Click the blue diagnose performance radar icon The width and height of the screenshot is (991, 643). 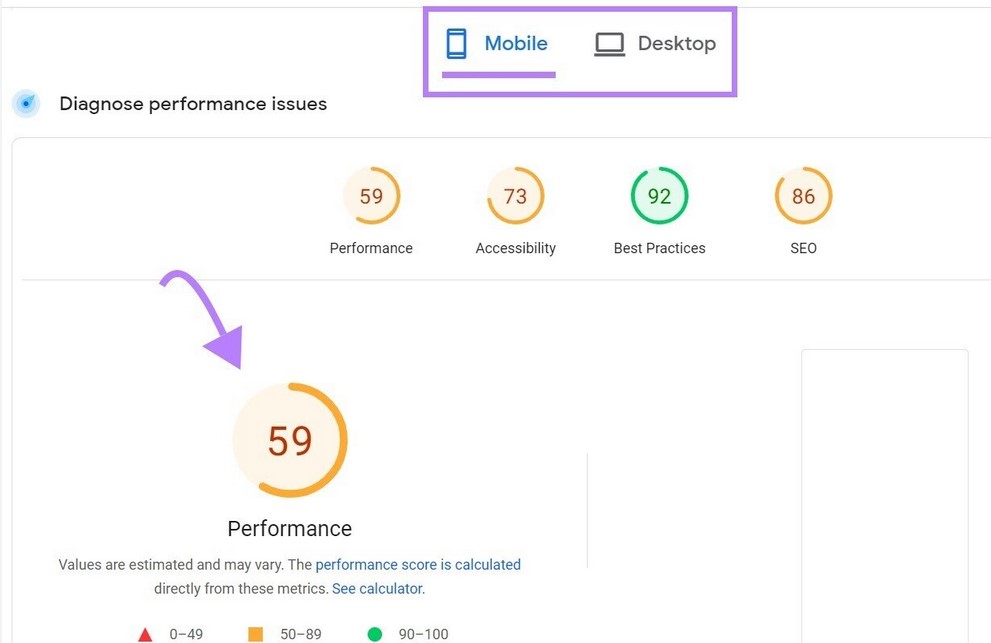tap(27, 103)
